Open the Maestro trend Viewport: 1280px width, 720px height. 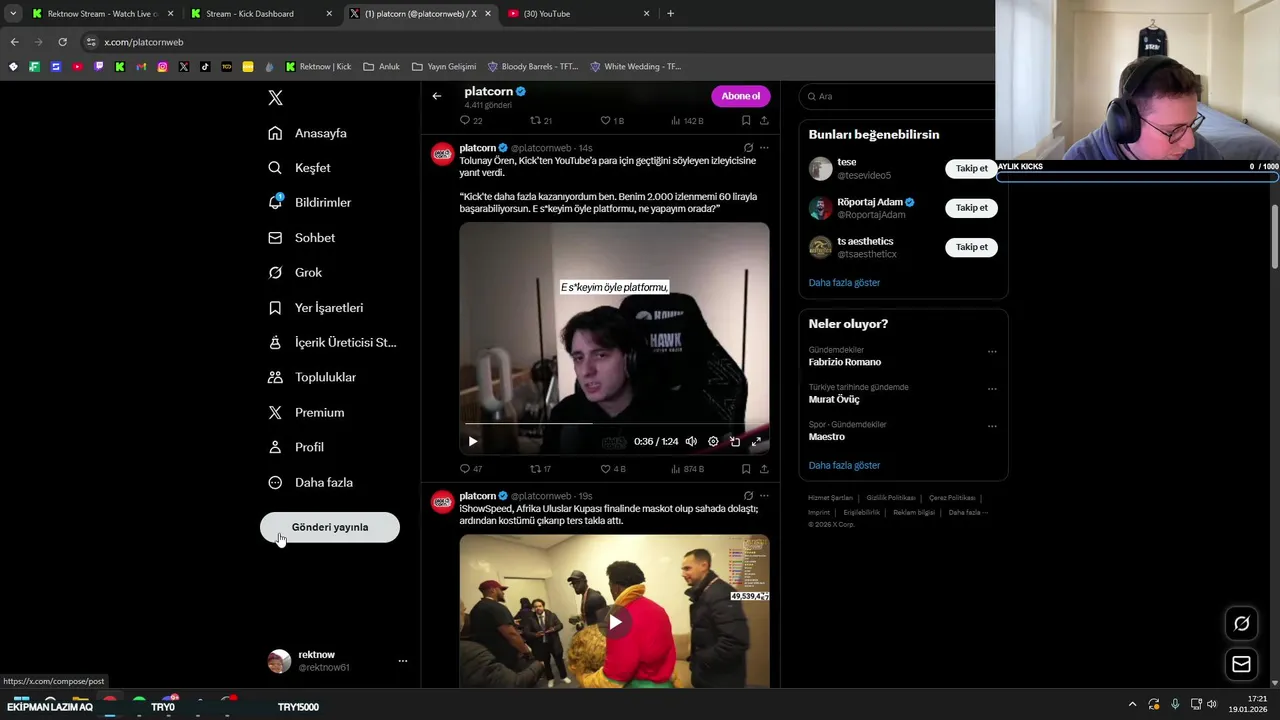827,437
